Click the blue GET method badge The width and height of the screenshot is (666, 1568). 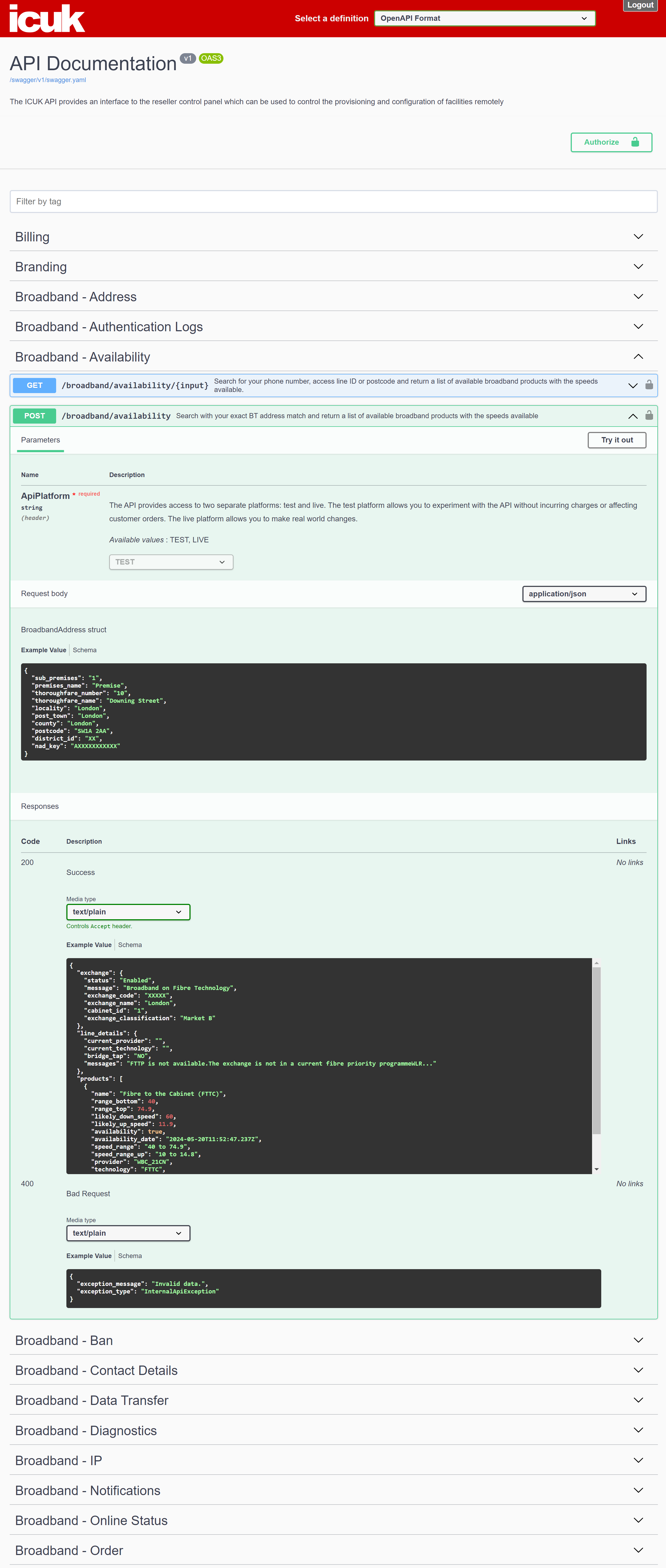click(x=35, y=385)
